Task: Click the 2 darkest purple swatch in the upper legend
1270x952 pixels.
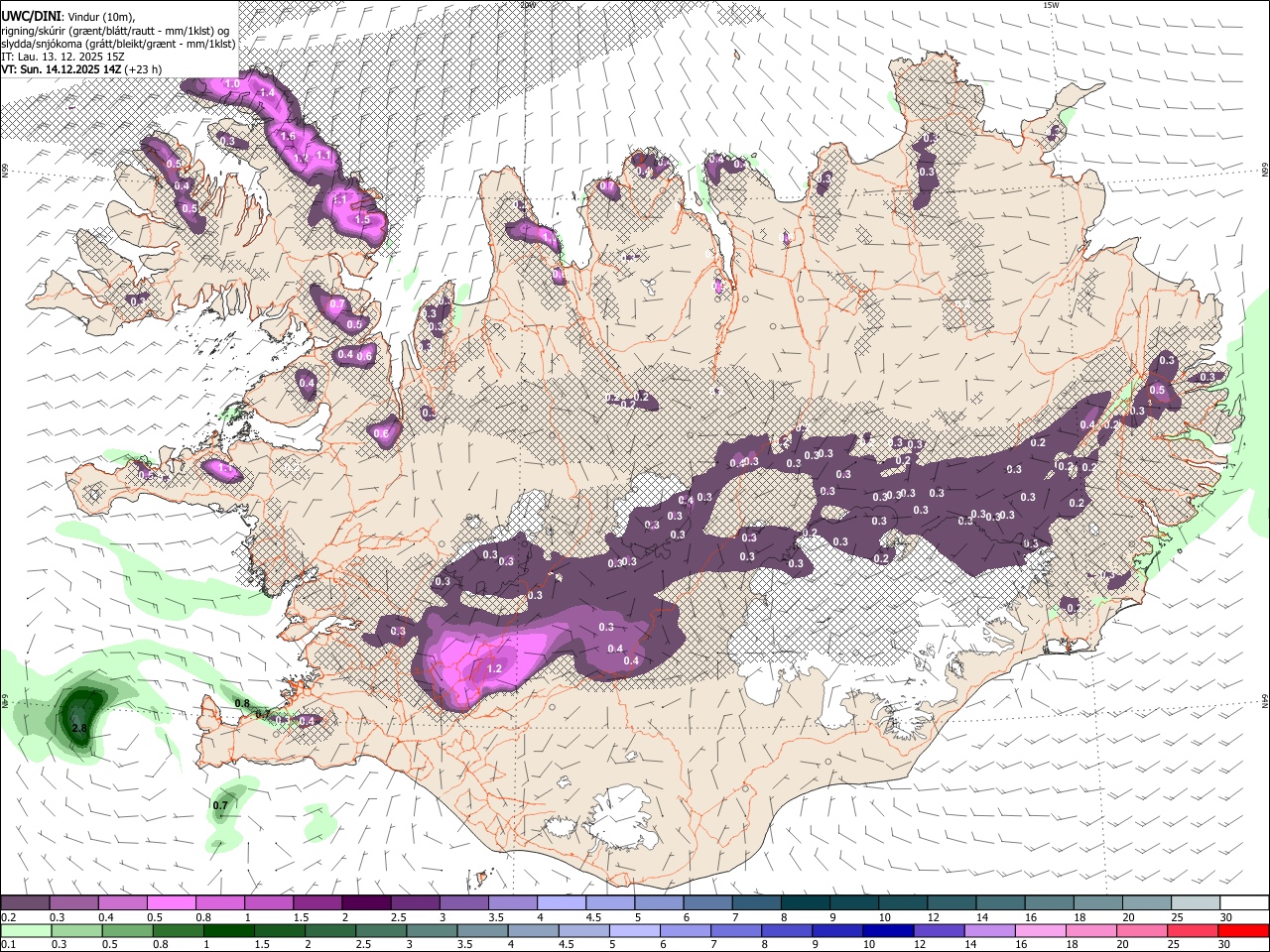Action: tap(365, 903)
